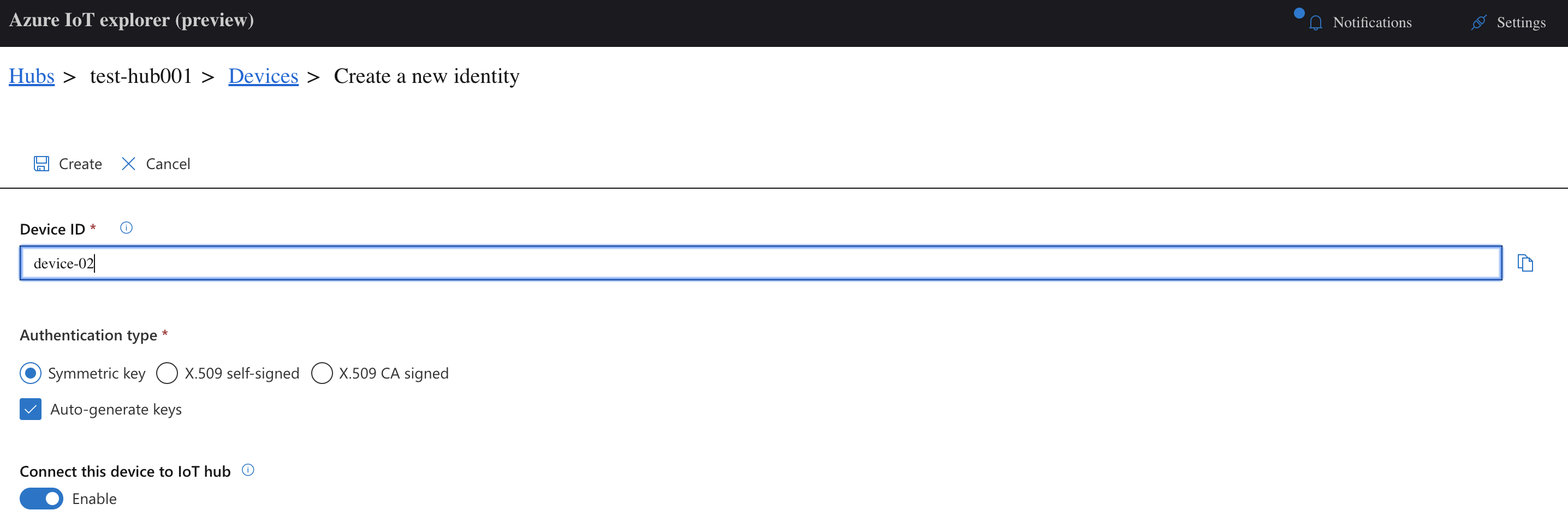1568x528 pixels.
Task: Click info icon beside Connect this device to IoT hub
Action: [x=248, y=470]
